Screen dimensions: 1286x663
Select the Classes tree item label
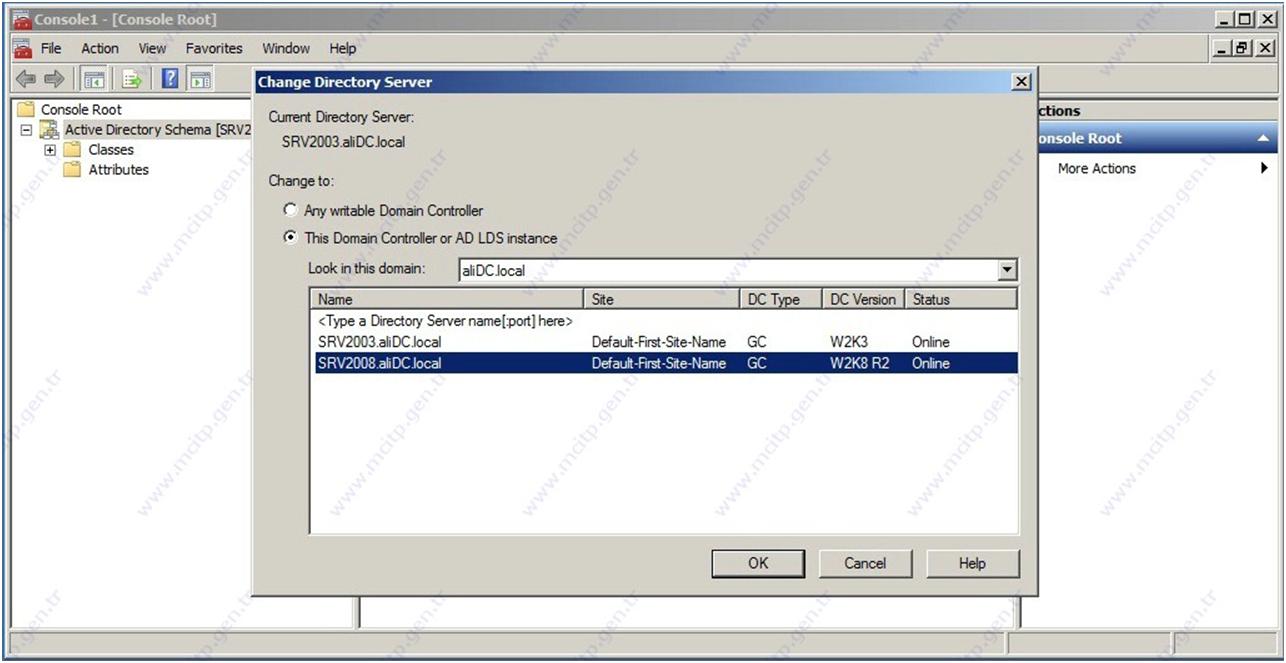click(x=111, y=150)
